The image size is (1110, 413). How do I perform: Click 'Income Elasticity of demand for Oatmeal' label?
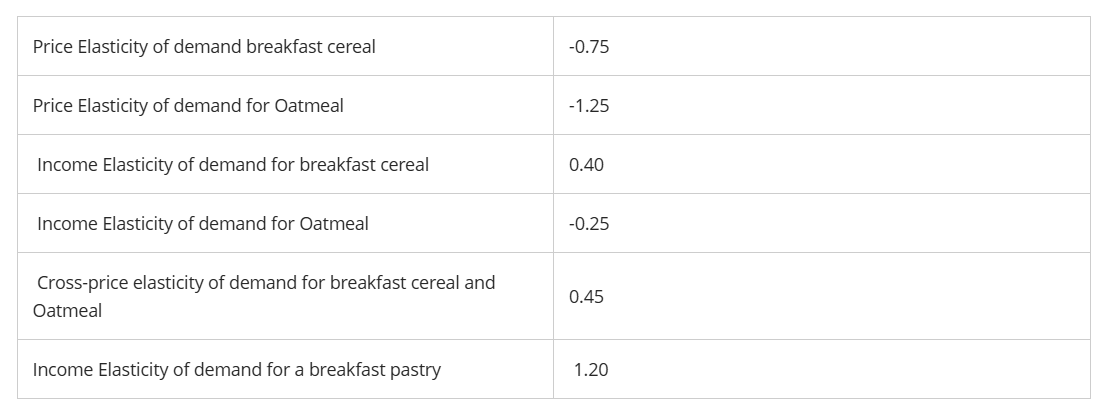[x=202, y=223]
